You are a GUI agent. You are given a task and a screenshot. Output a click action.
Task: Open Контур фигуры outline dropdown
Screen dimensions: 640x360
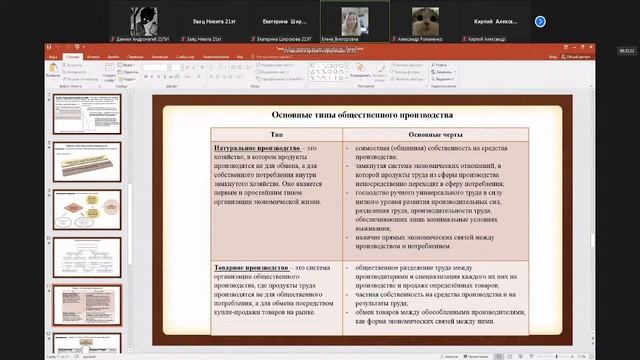pyautogui.click(x=407, y=72)
